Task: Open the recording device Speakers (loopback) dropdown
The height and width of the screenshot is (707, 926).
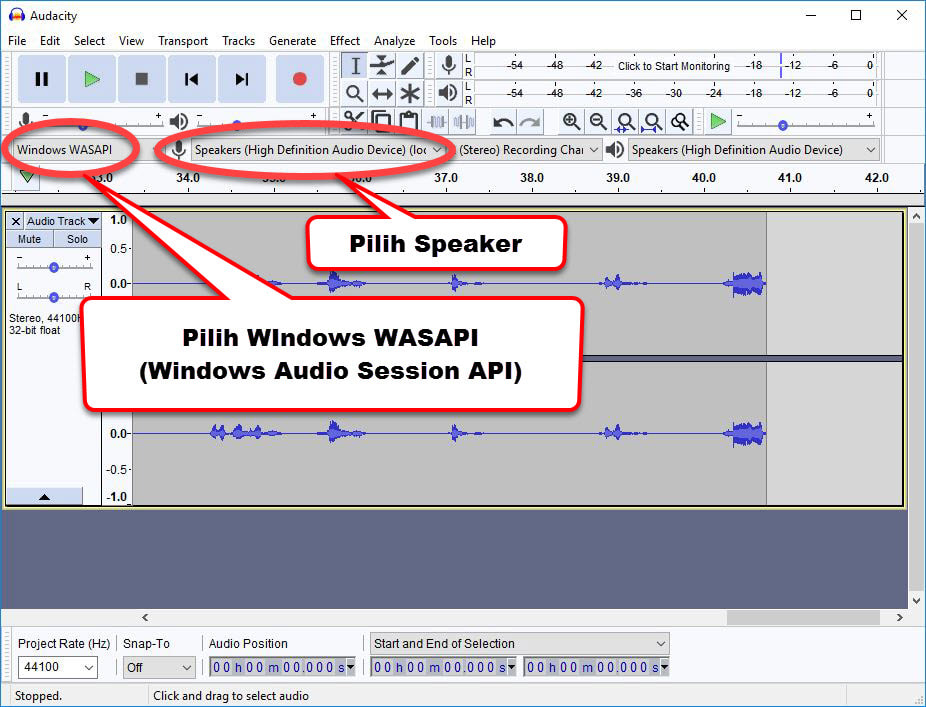Action: (x=318, y=150)
